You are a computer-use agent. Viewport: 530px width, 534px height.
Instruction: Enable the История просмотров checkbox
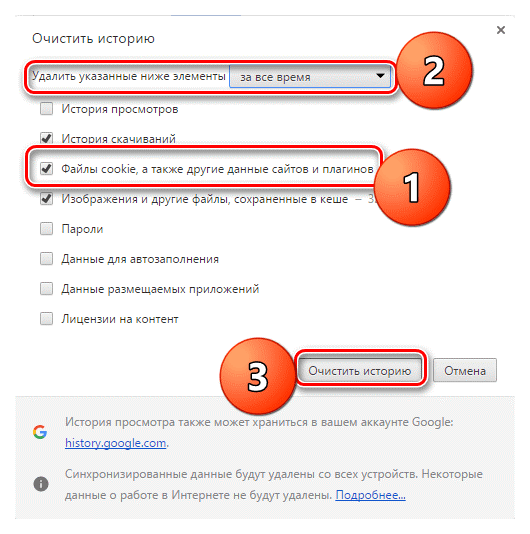46,109
